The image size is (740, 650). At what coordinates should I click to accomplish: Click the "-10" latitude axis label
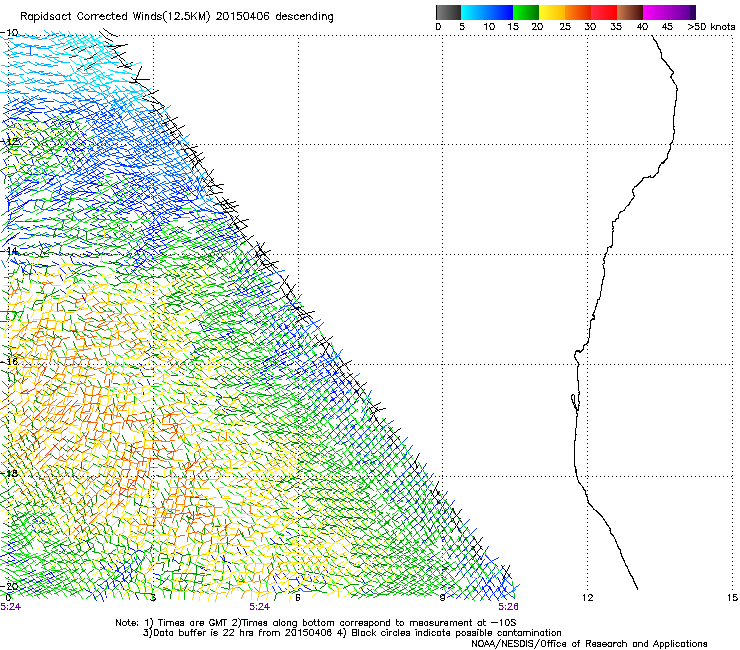pyautogui.click(x=9, y=33)
